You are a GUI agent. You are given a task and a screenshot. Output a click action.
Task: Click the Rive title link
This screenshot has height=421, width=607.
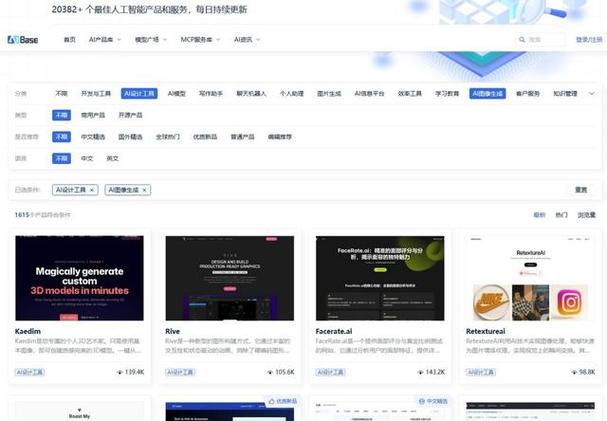(x=173, y=332)
